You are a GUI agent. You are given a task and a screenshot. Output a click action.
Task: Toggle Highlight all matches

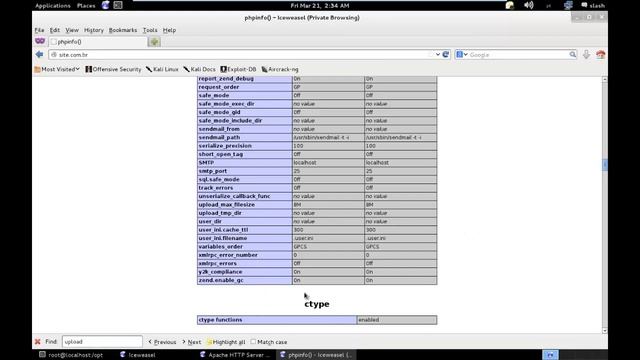click(x=226, y=342)
